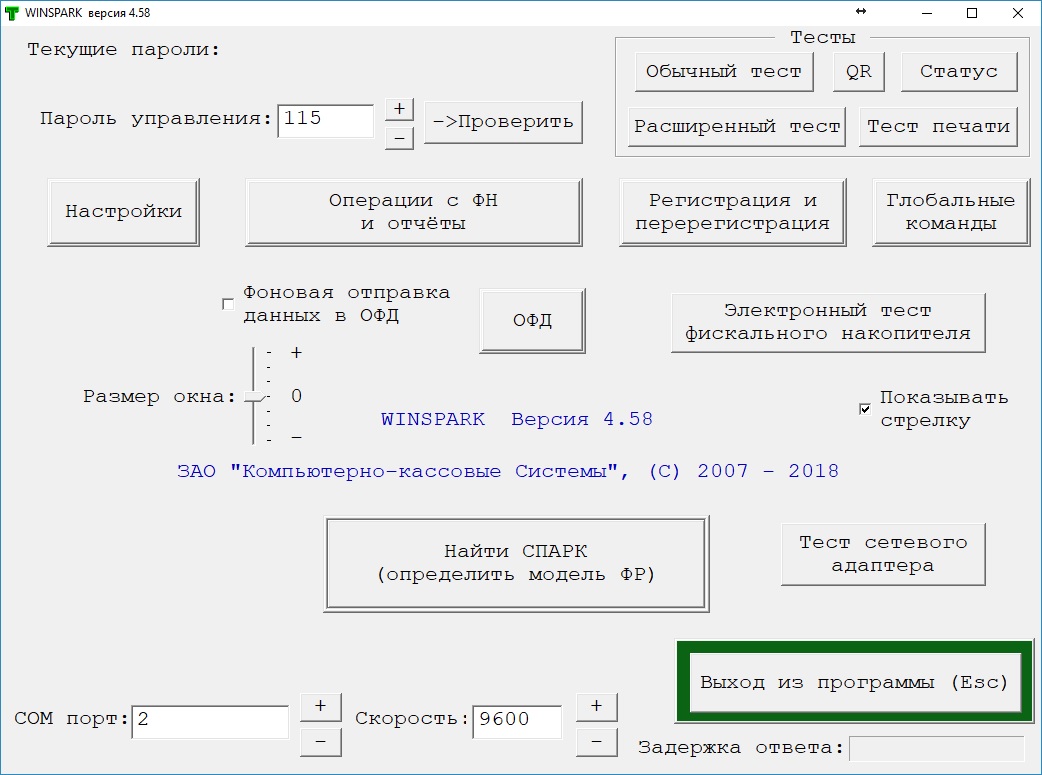
Task: Click Выход из программы (Esc)
Action: coord(855,682)
